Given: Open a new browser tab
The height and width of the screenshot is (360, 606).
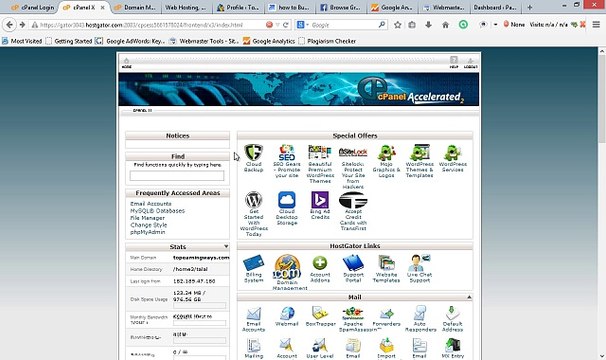Looking at the screenshot, I should (529, 7).
